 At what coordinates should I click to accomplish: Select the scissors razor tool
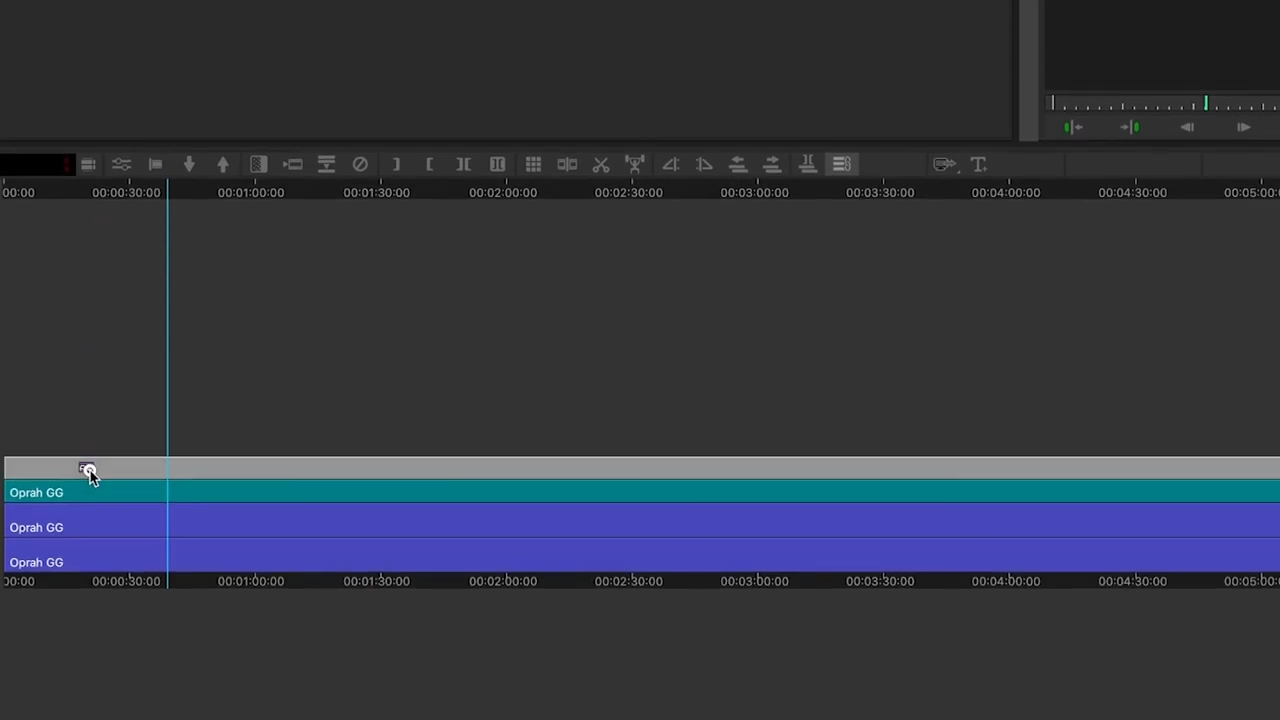point(601,164)
